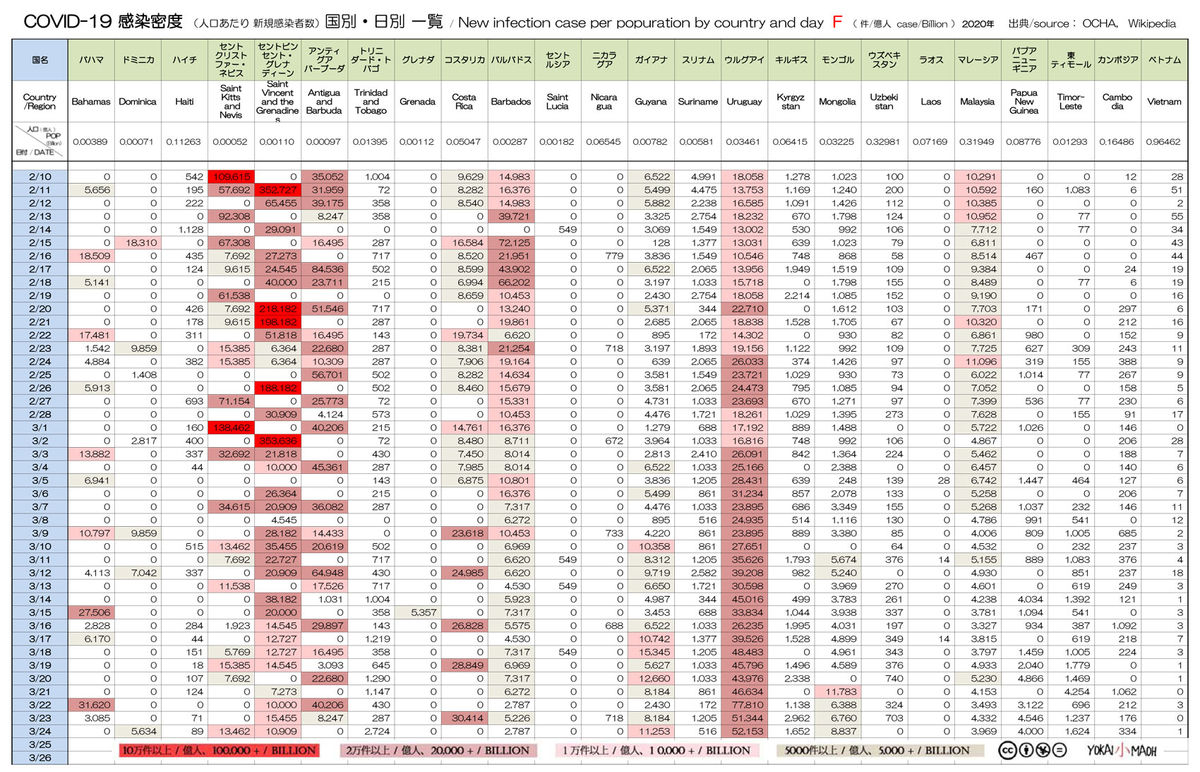Click the '国名' header cell
This screenshot has width=1200, height=772.
(39, 60)
